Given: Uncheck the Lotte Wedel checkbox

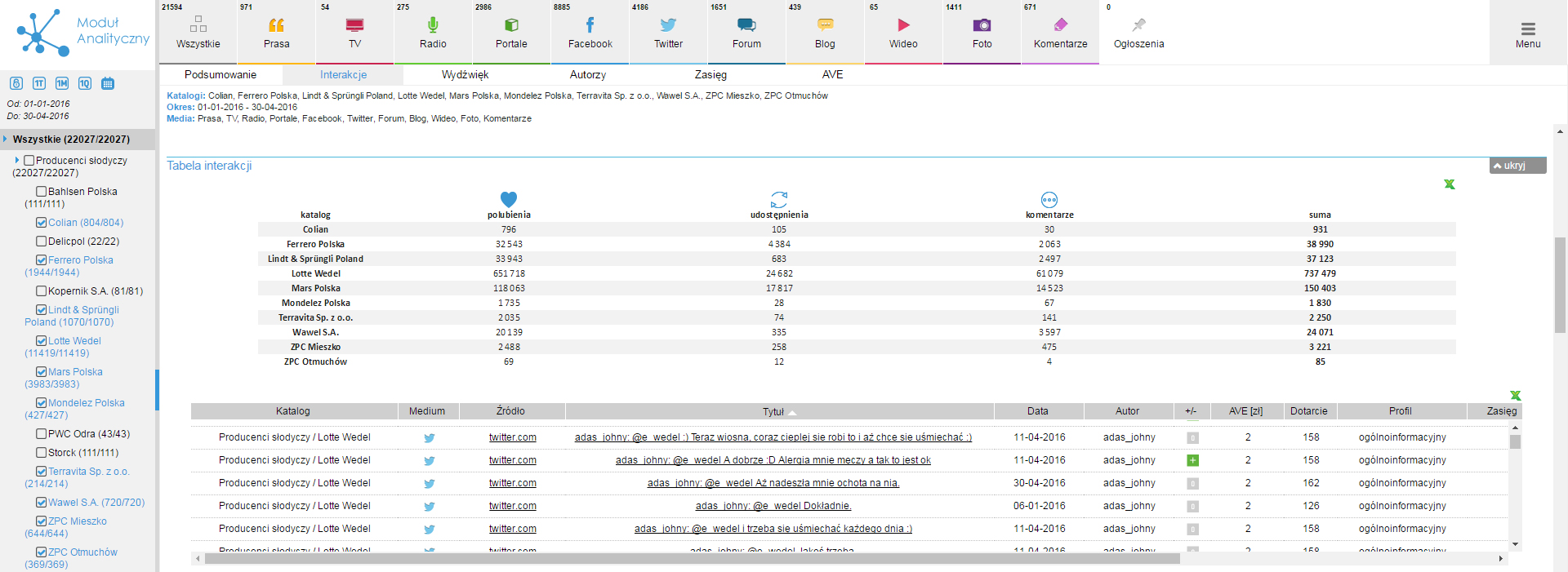Looking at the screenshot, I should pyautogui.click(x=41, y=341).
